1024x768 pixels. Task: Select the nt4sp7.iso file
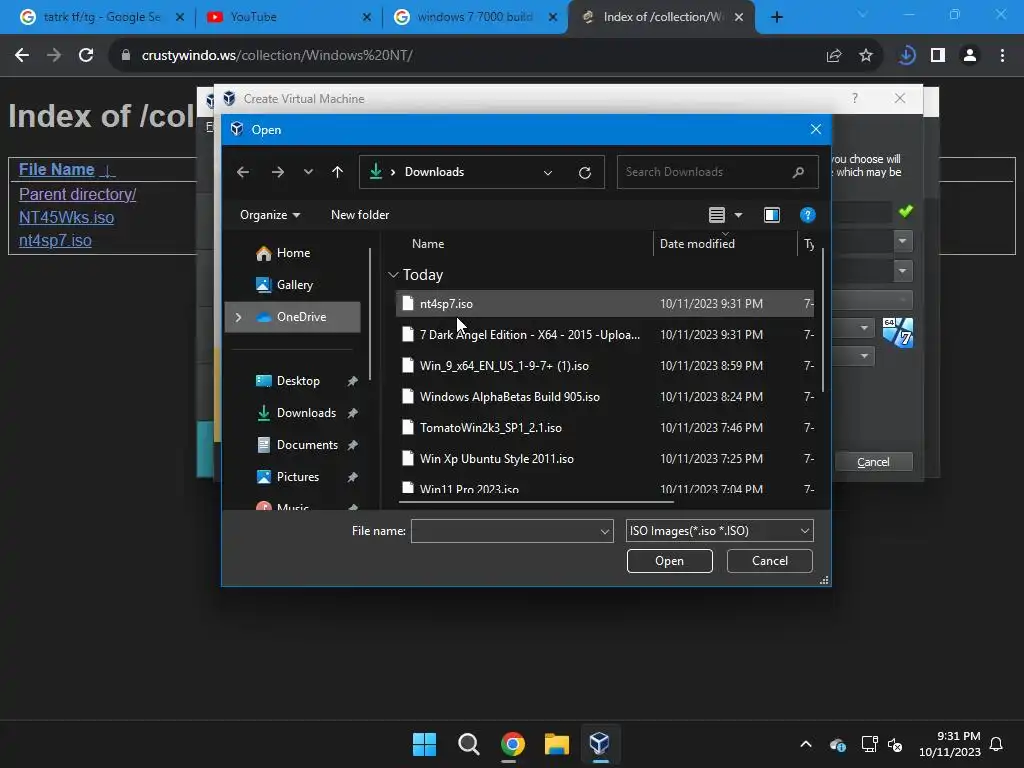click(x=605, y=304)
